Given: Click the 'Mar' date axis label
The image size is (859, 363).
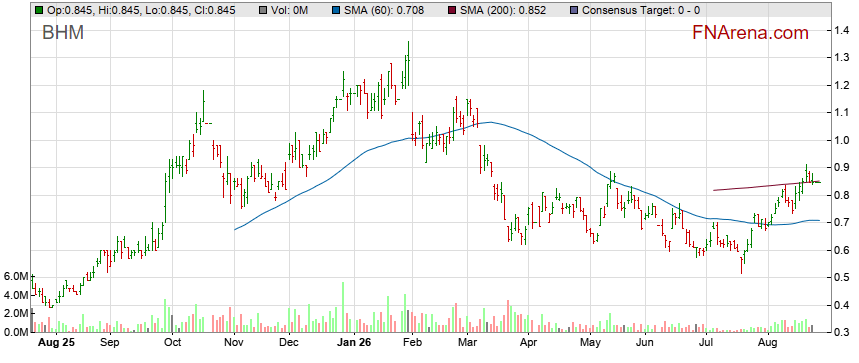Looking at the screenshot, I should (x=467, y=343).
